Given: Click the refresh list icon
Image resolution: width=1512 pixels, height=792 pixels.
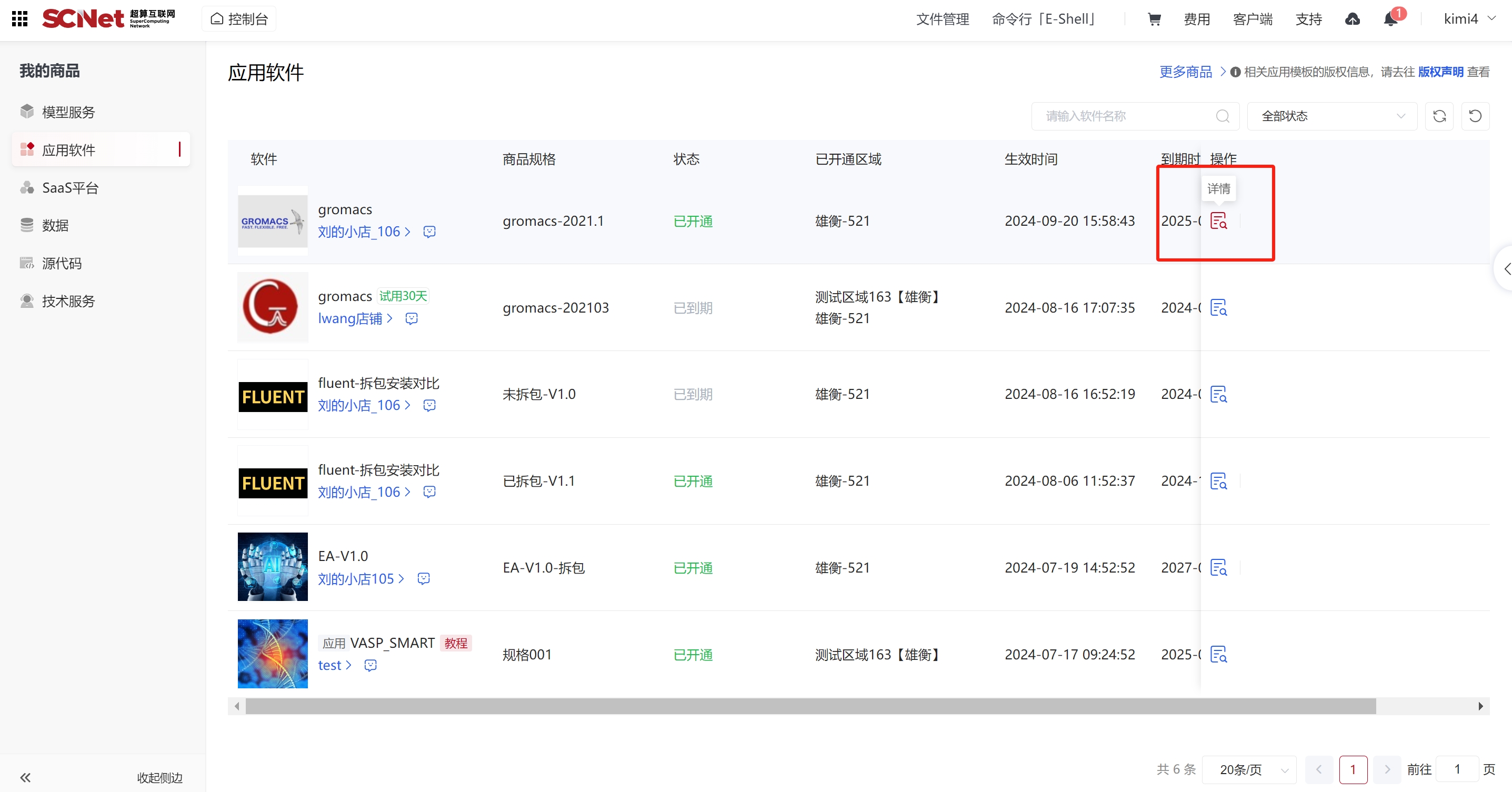Looking at the screenshot, I should pos(1439,116).
